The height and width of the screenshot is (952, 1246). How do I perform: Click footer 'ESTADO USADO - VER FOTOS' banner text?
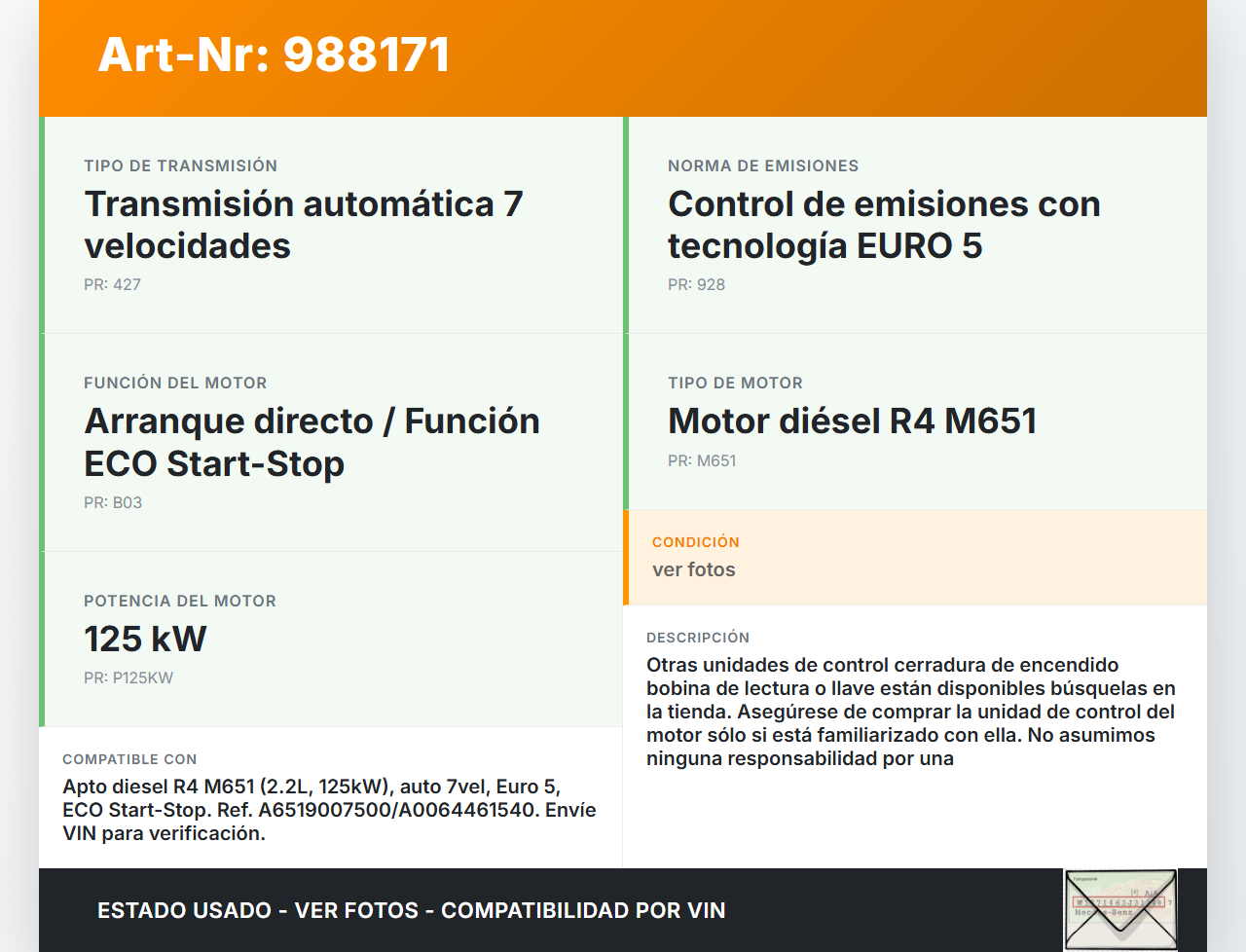[x=412, y=910]
